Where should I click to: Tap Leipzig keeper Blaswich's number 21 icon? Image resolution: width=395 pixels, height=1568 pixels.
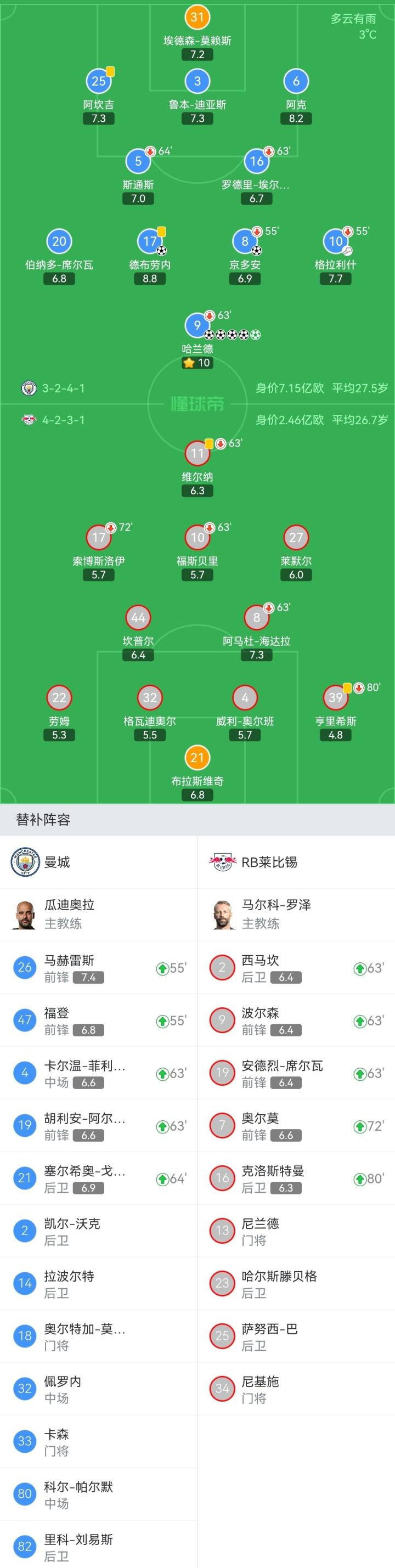[196, 758]
